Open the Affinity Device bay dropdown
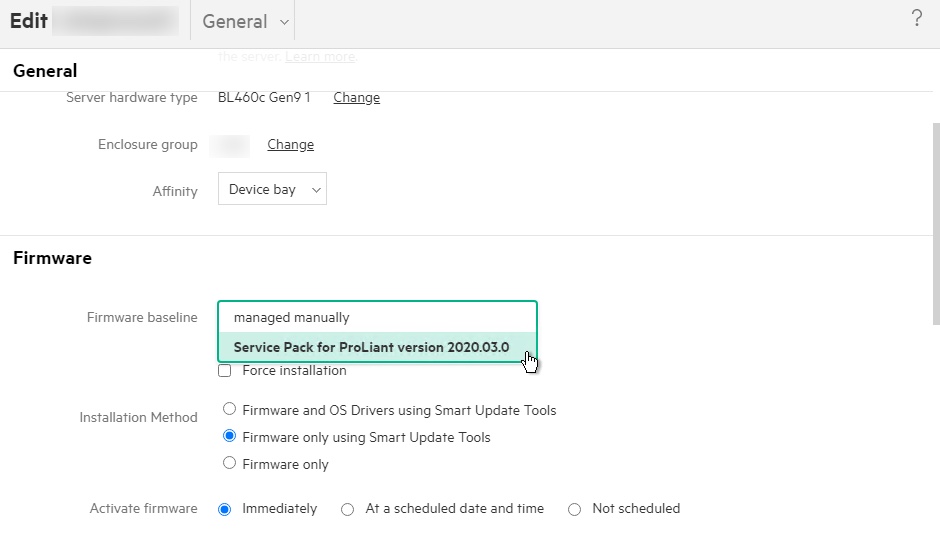 click(272, 189)
